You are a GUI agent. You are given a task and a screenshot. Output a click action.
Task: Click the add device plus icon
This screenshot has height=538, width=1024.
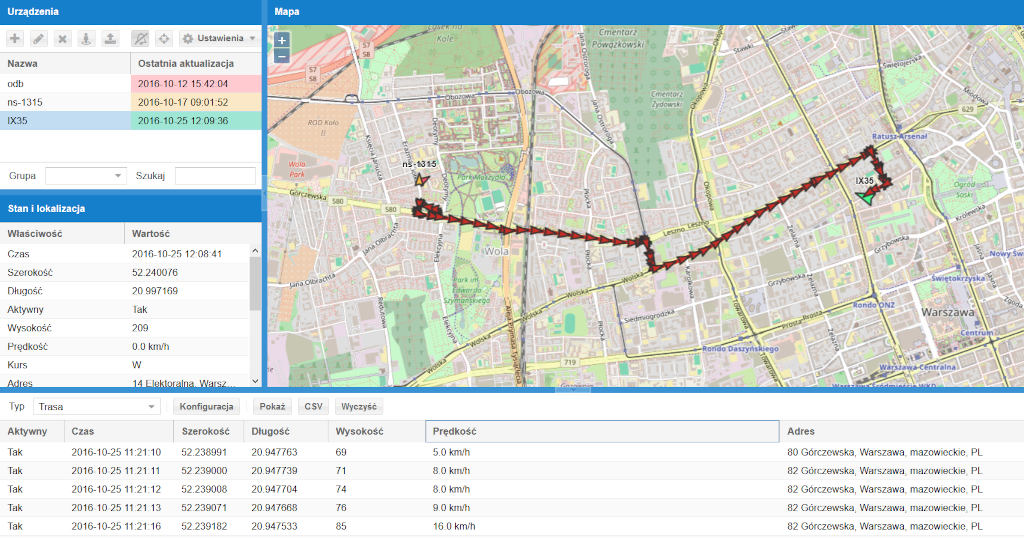(15, 38)
